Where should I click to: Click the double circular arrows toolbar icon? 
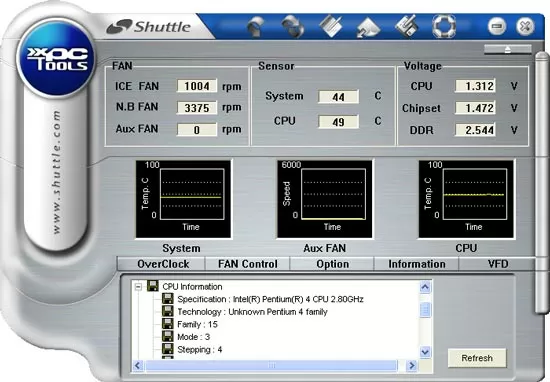293,27
